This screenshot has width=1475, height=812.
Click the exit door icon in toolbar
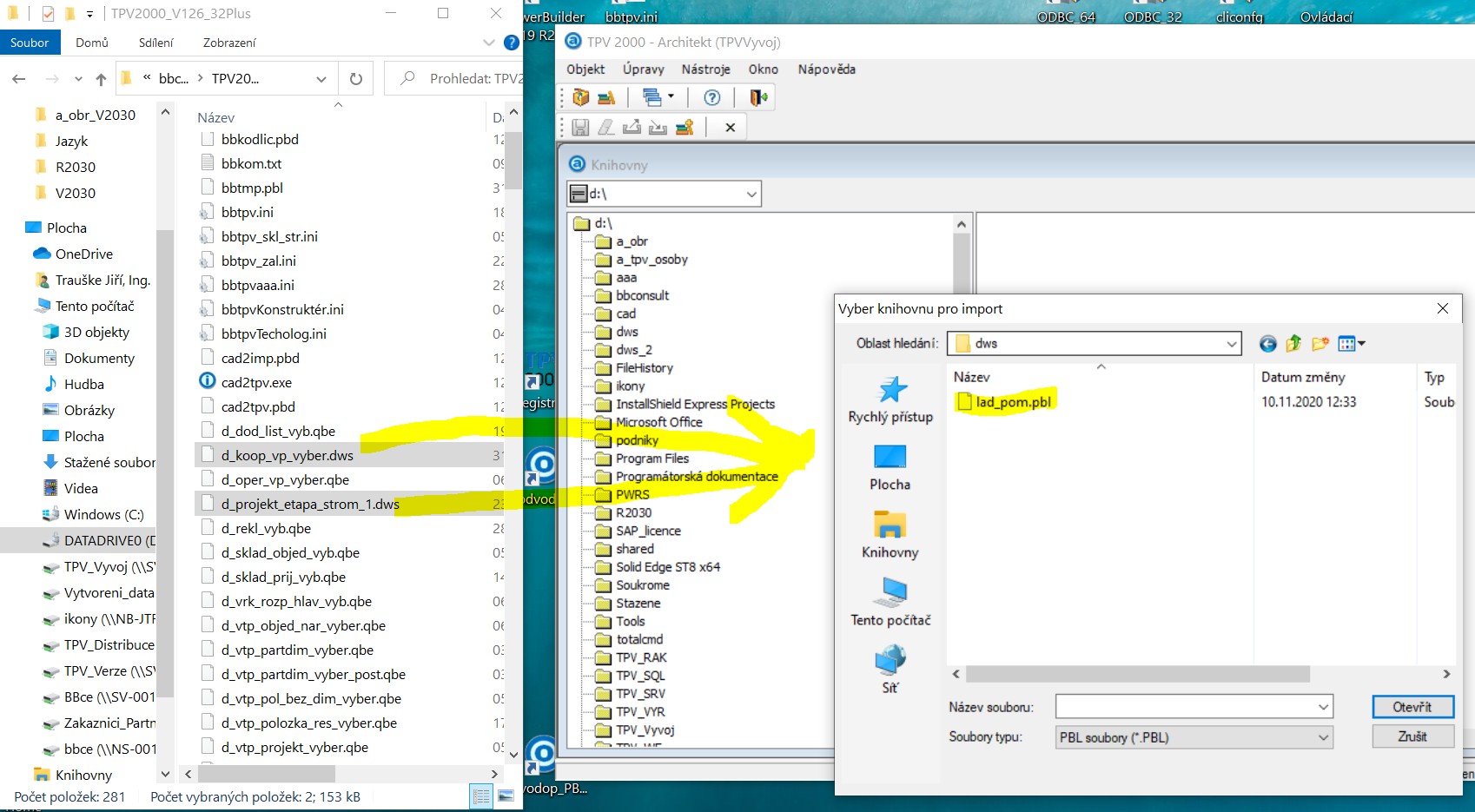[x=759, y=97]
